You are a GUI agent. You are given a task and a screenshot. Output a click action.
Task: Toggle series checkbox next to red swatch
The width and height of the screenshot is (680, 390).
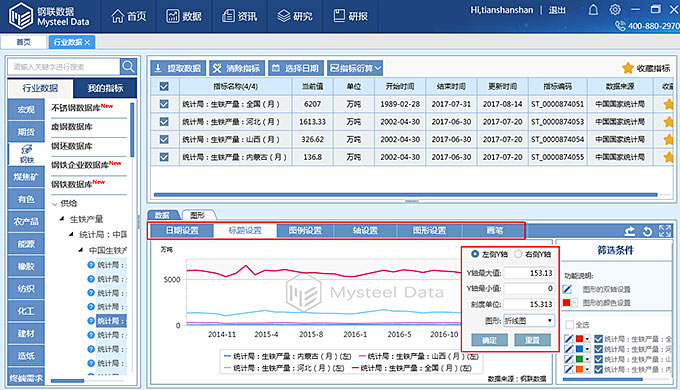pyautogui.click(x=598, y=339)
